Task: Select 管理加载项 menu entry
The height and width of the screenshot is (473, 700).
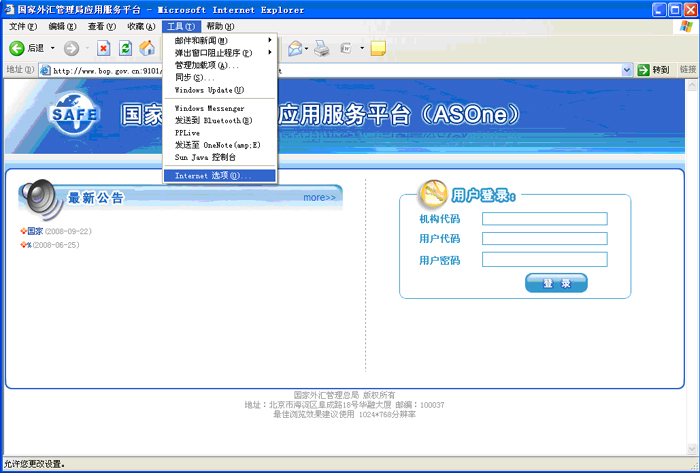Action: click(x=207, y=65)
